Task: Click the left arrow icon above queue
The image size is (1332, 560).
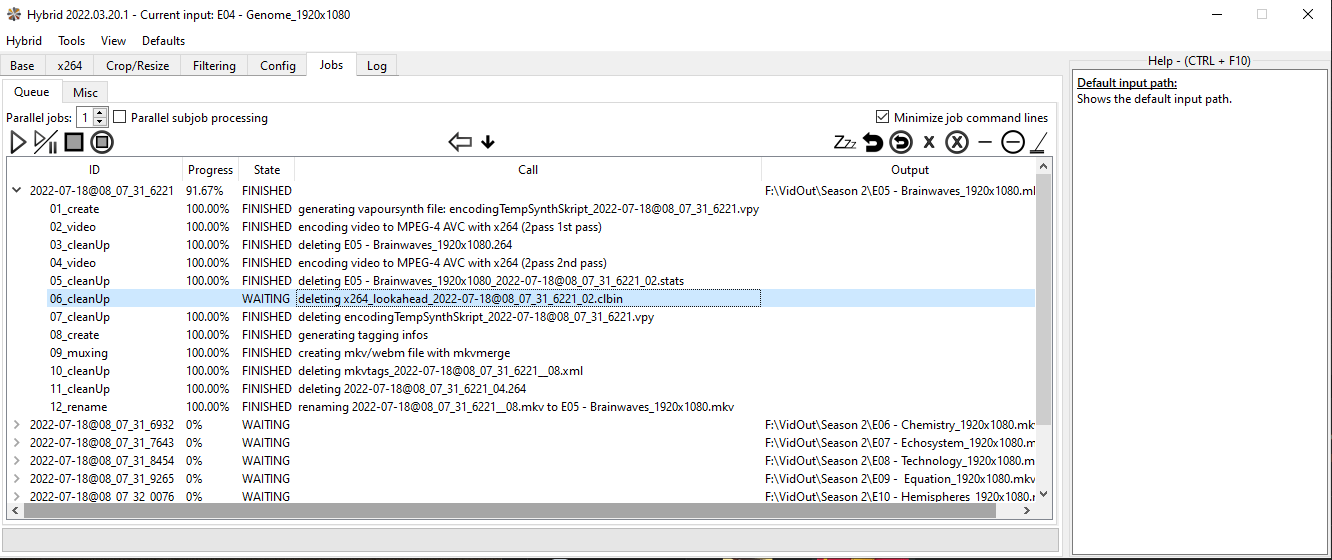Action: (x=460, y=142)
